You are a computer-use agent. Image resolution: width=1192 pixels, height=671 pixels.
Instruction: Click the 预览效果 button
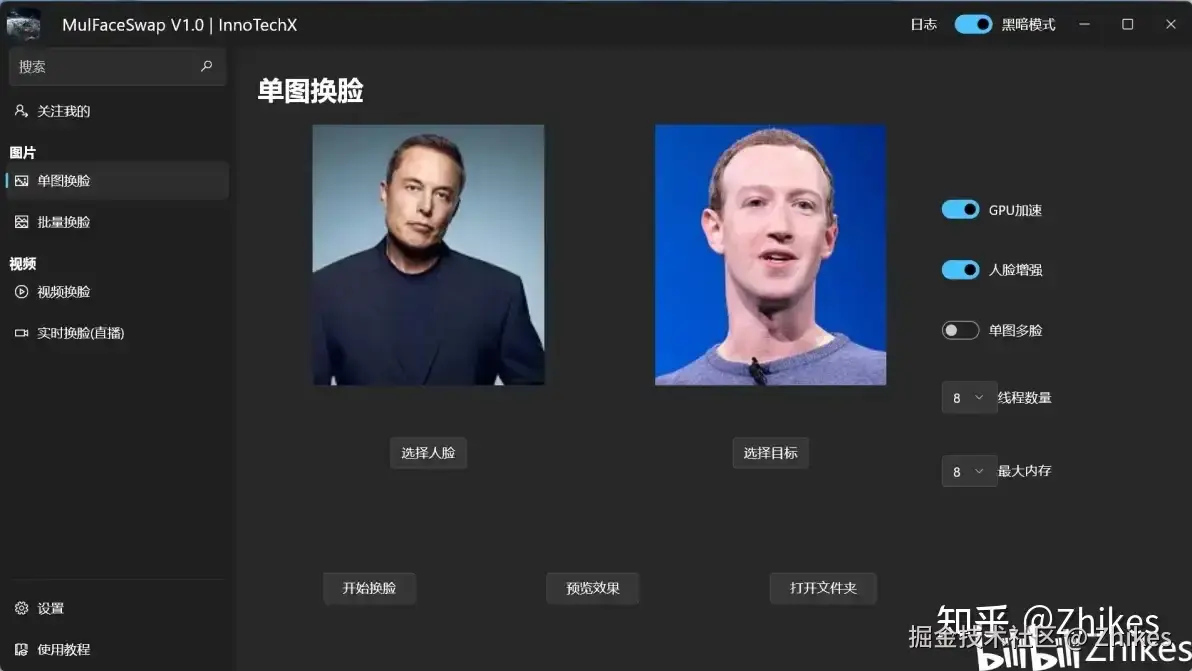(593, 588)
